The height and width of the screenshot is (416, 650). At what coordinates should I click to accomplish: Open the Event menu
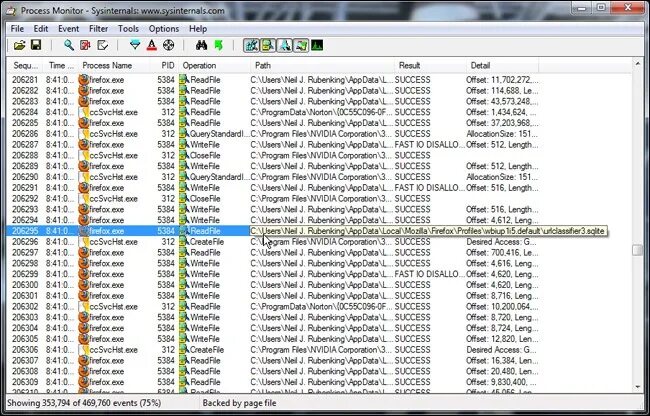tap(68, 29)
